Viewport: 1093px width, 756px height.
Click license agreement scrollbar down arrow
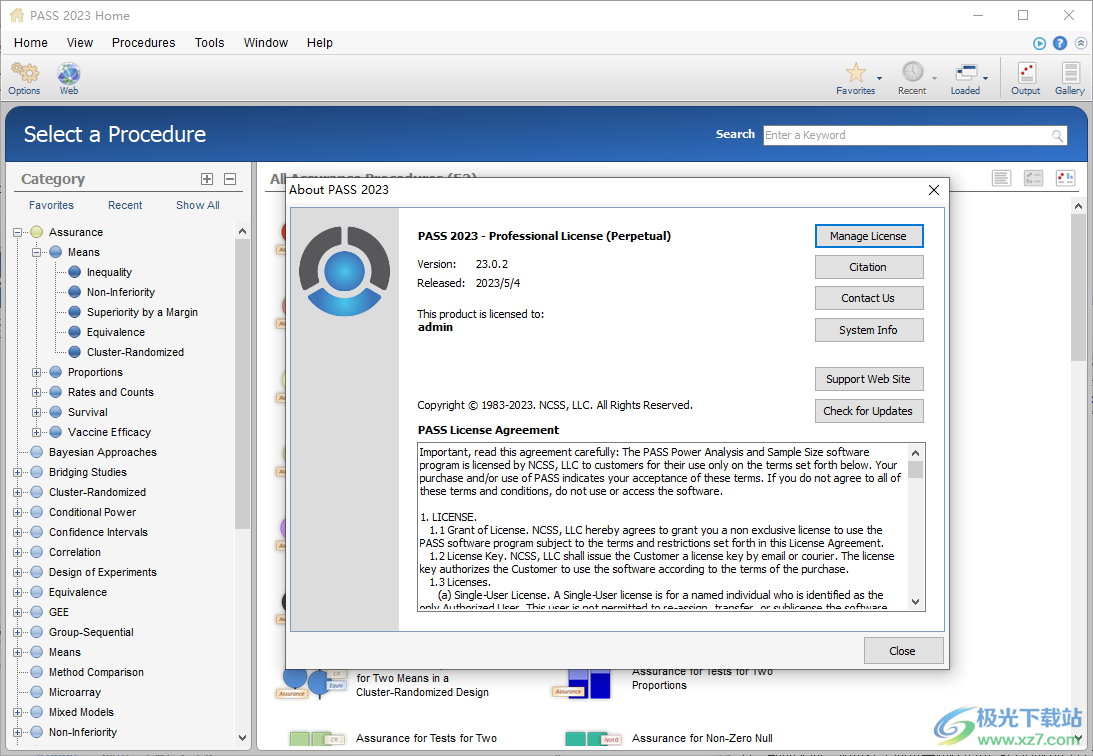(916, 602)
